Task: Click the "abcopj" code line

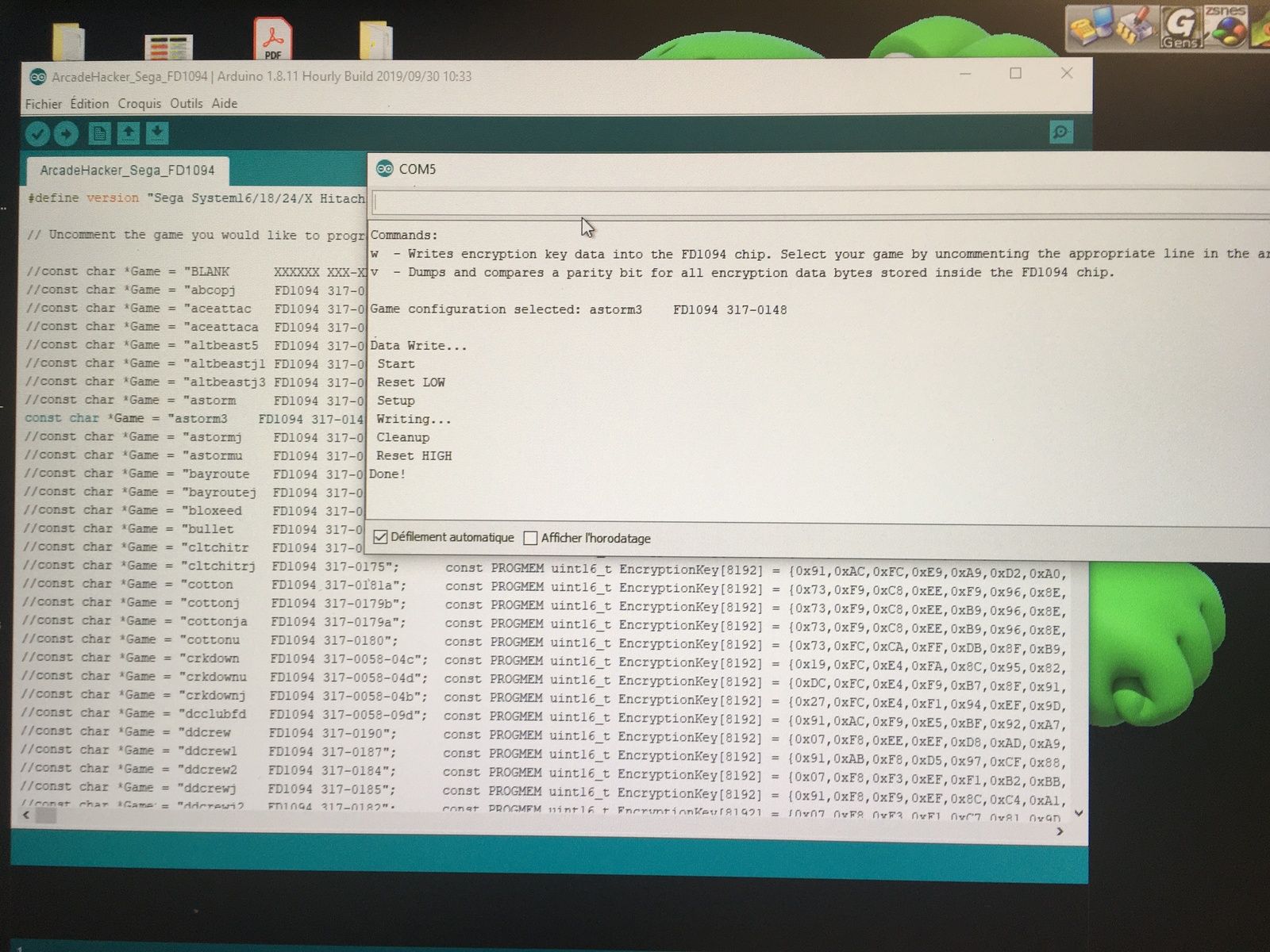Action: coord(195,290)
